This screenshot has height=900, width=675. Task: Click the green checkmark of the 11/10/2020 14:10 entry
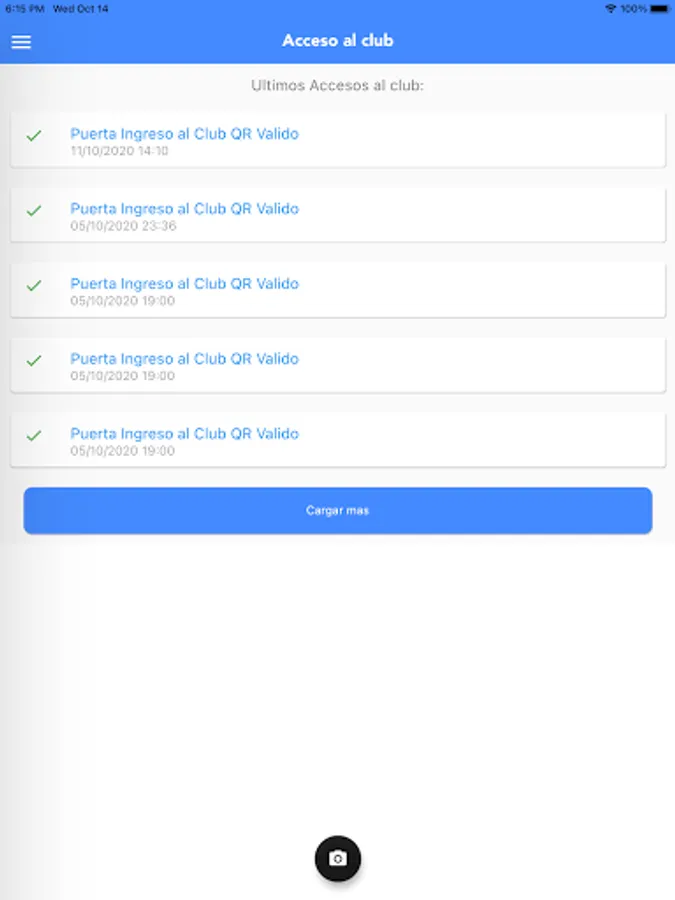coord(34,135)
